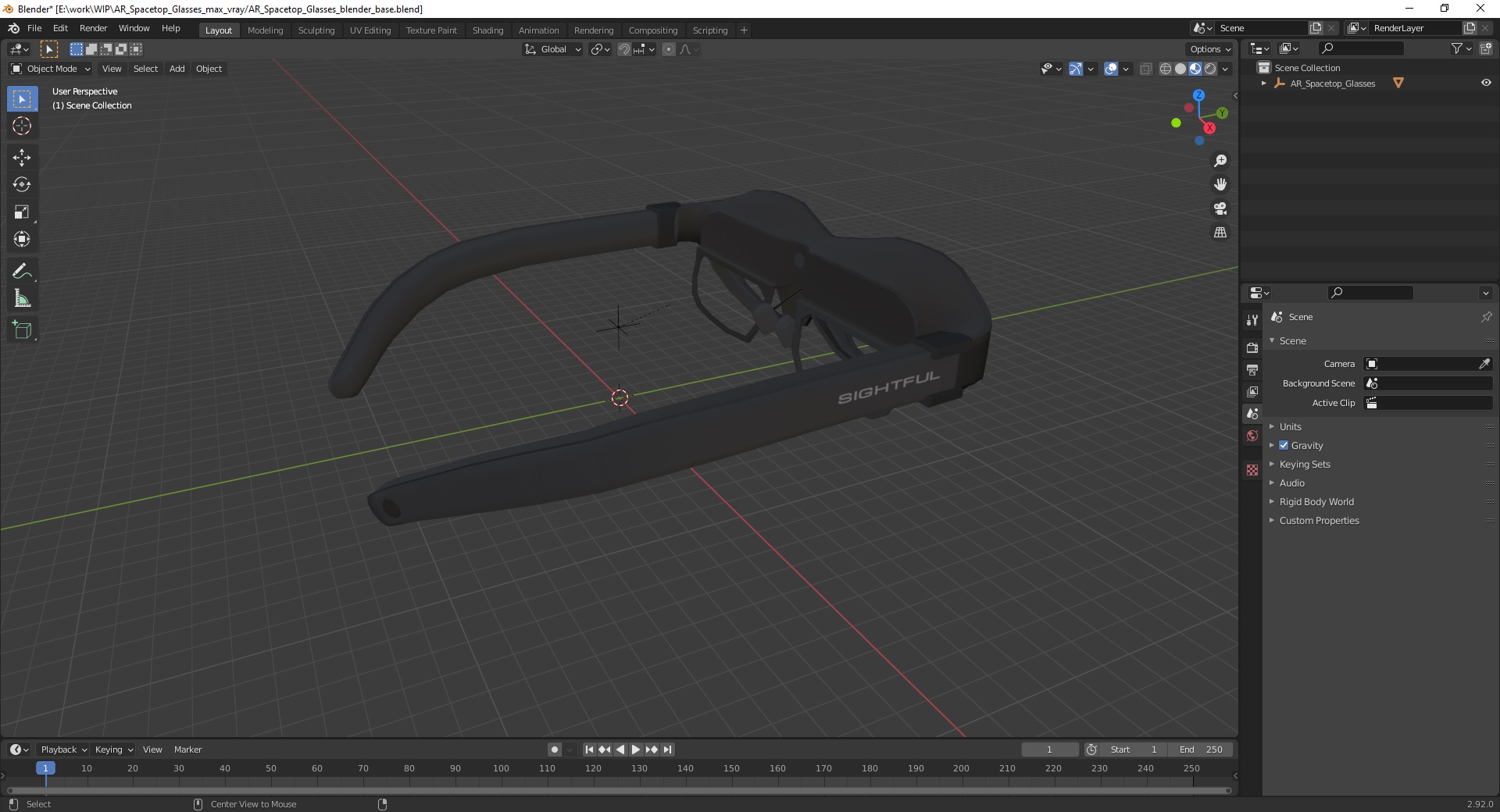Switch to wireframe shading mode

click(x=1165, y=69)
